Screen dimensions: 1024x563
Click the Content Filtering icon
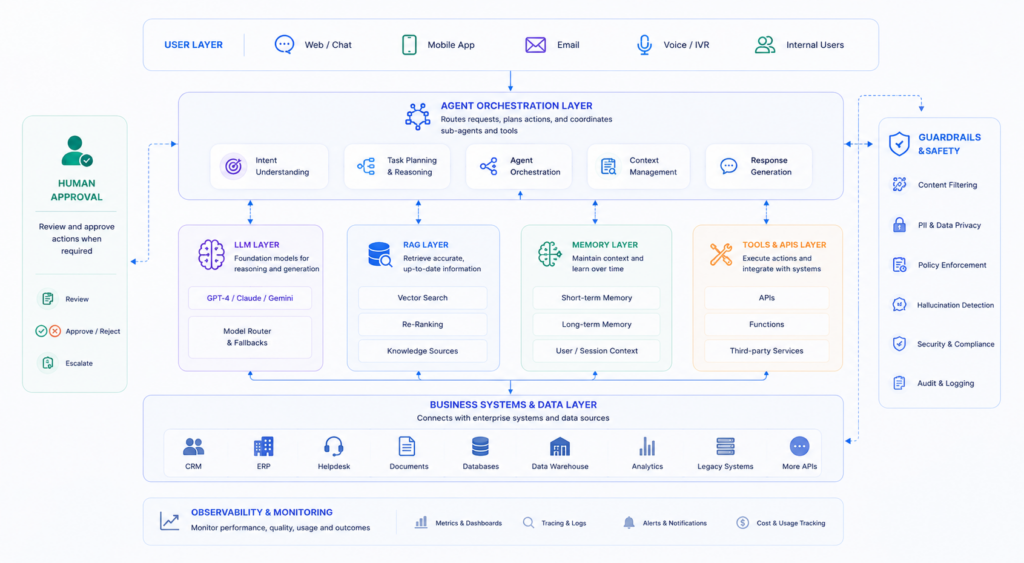(899, 185)
